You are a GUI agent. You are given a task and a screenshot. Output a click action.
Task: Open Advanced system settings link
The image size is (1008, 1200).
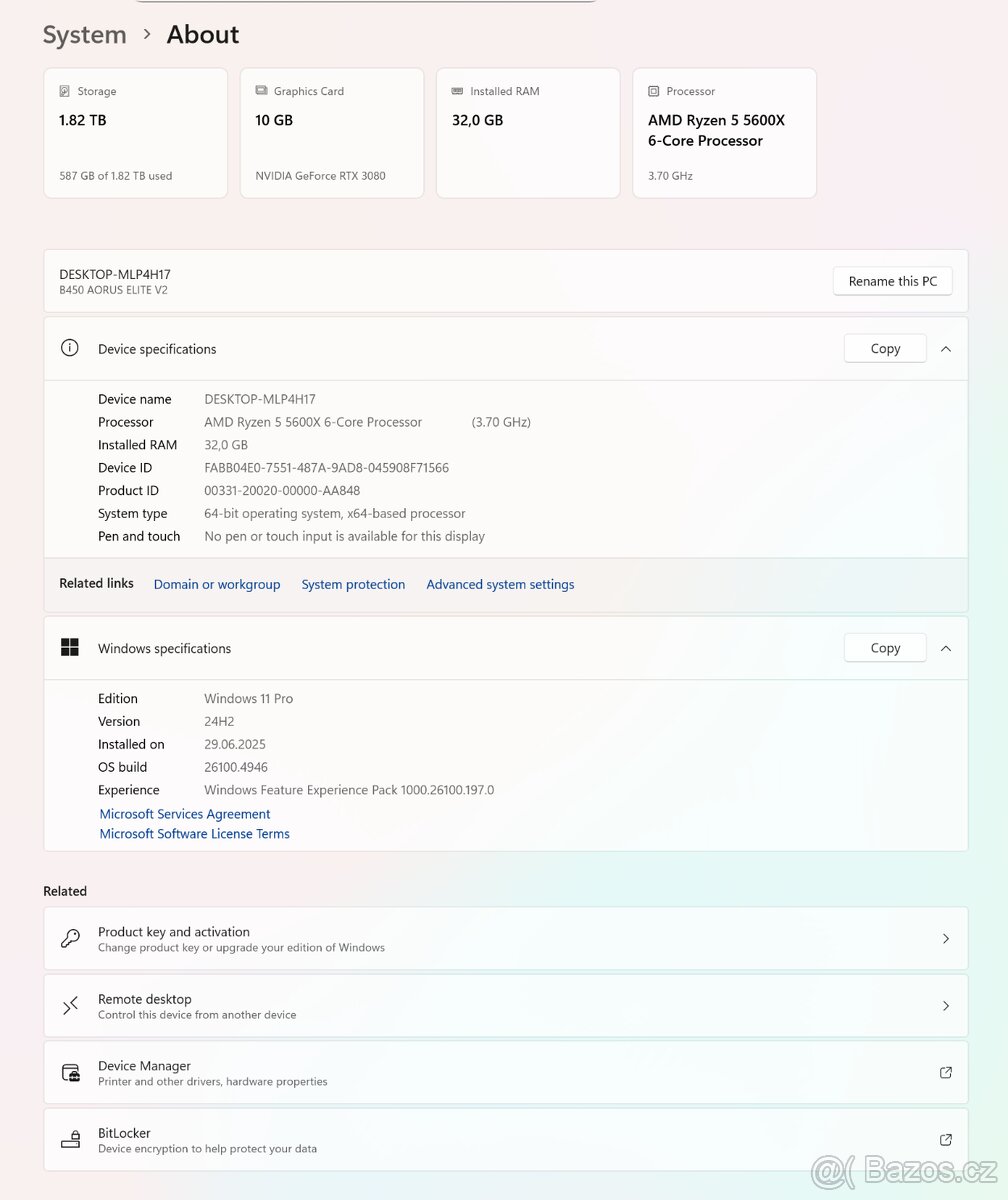point(500,584)
